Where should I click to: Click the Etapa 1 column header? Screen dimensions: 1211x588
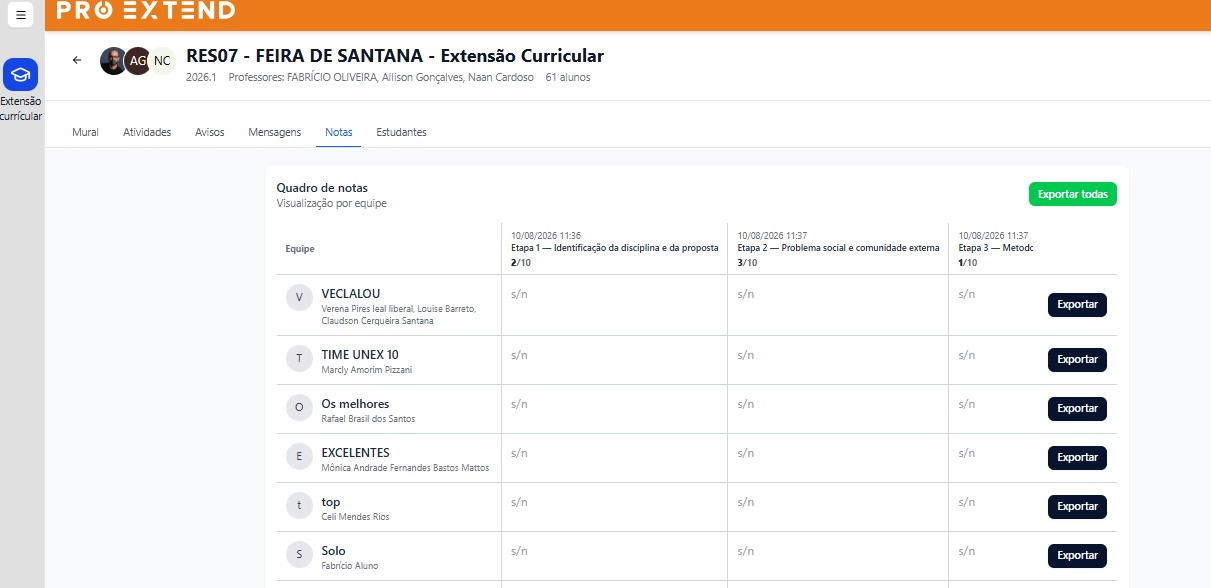click(x=614, y=248)
